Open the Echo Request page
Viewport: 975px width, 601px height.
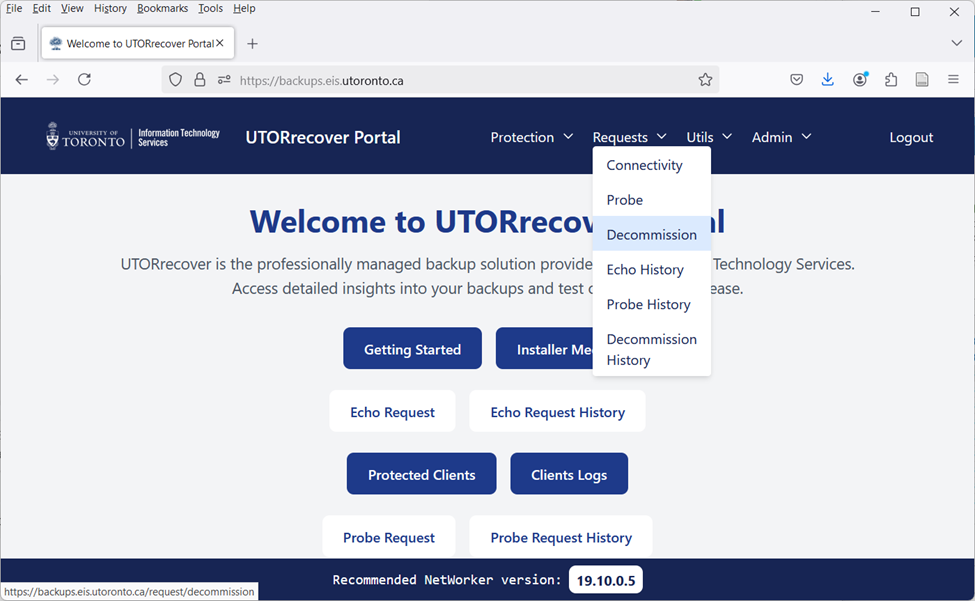pos(392,411)
